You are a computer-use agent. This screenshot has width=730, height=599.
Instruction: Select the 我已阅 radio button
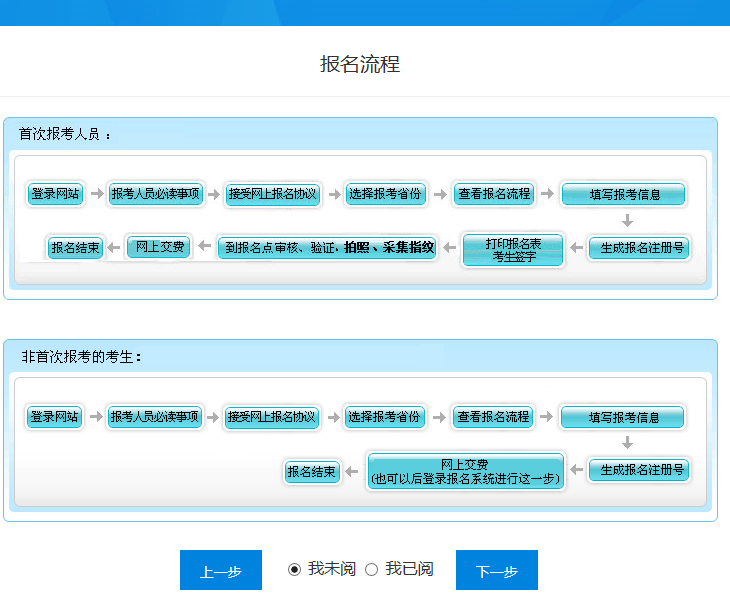(x=372, y=569)
